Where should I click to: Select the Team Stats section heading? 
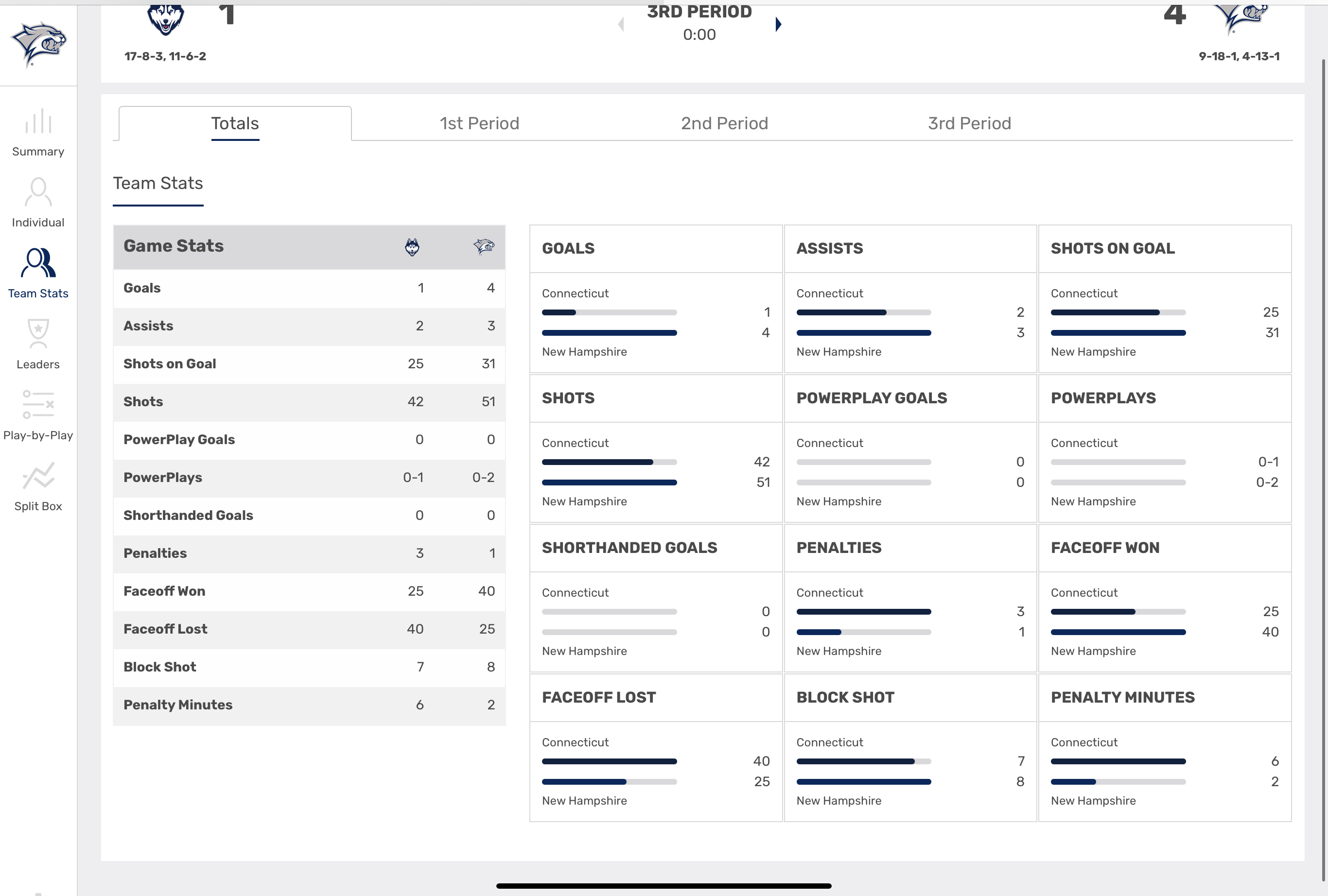157,183
